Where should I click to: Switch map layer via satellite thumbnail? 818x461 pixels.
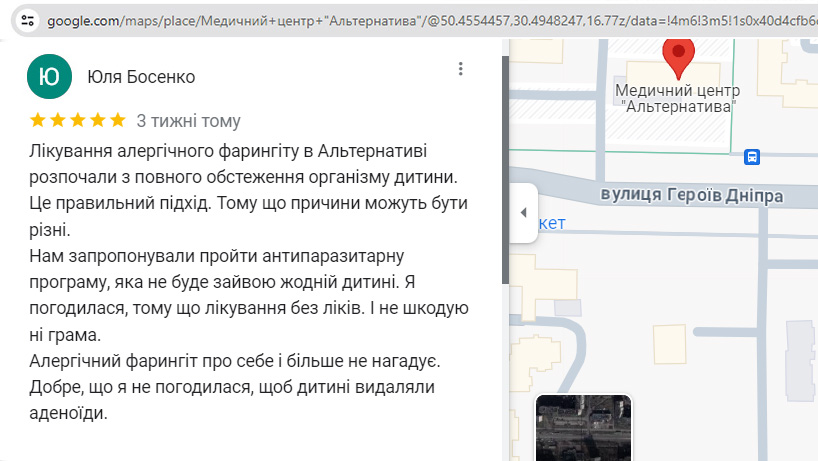coord(583,428)
